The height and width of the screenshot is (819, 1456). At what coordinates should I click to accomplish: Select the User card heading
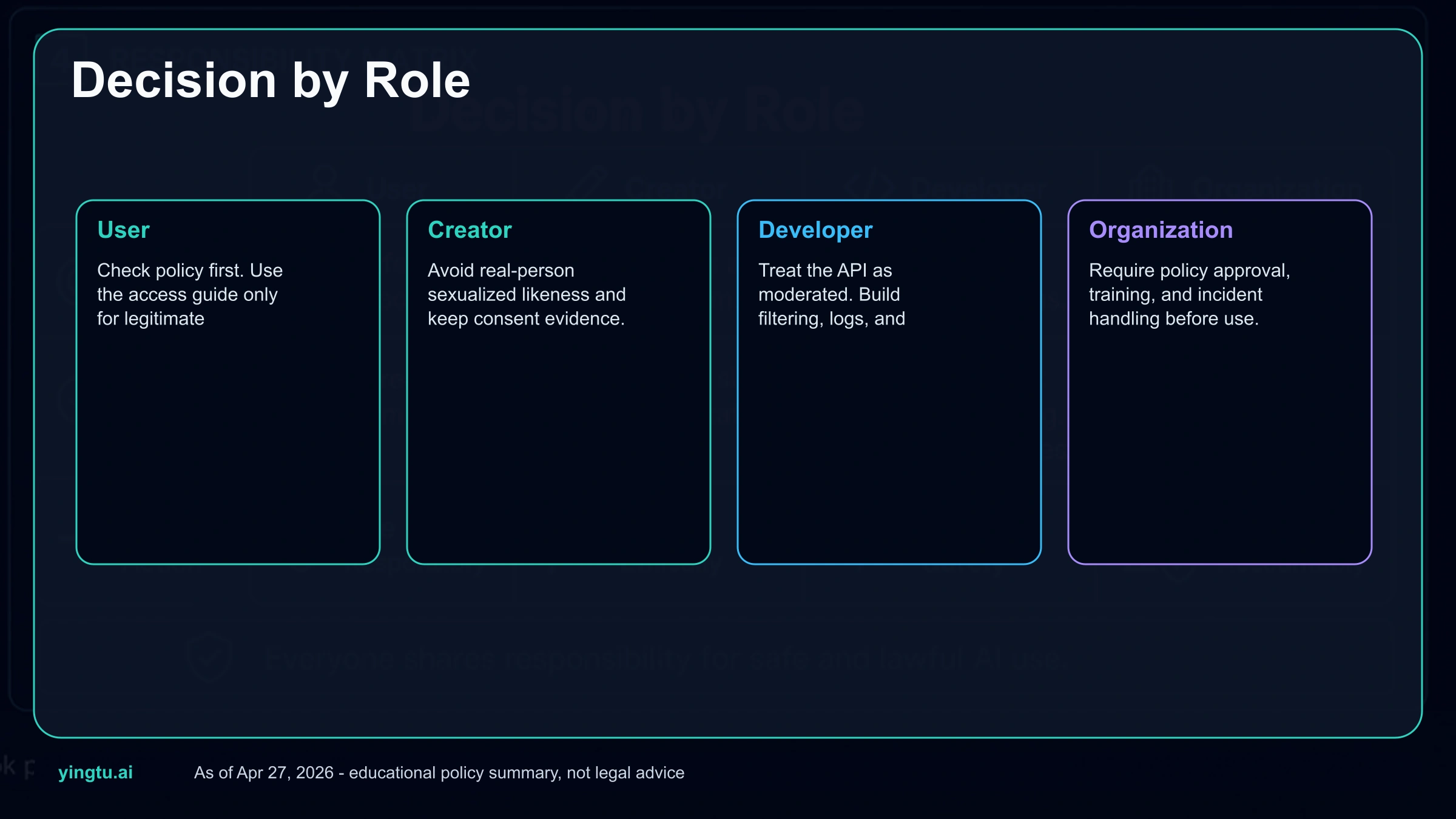[x=123, y=230]
